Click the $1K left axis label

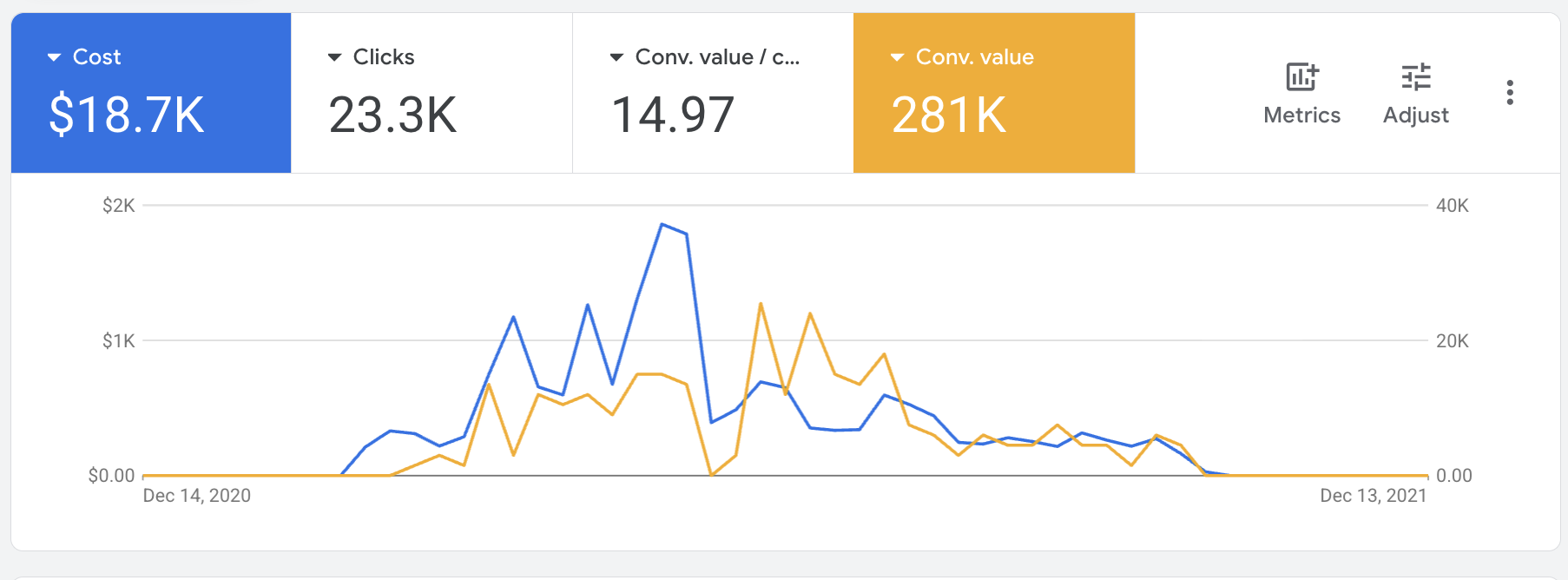tap(119, 340)
